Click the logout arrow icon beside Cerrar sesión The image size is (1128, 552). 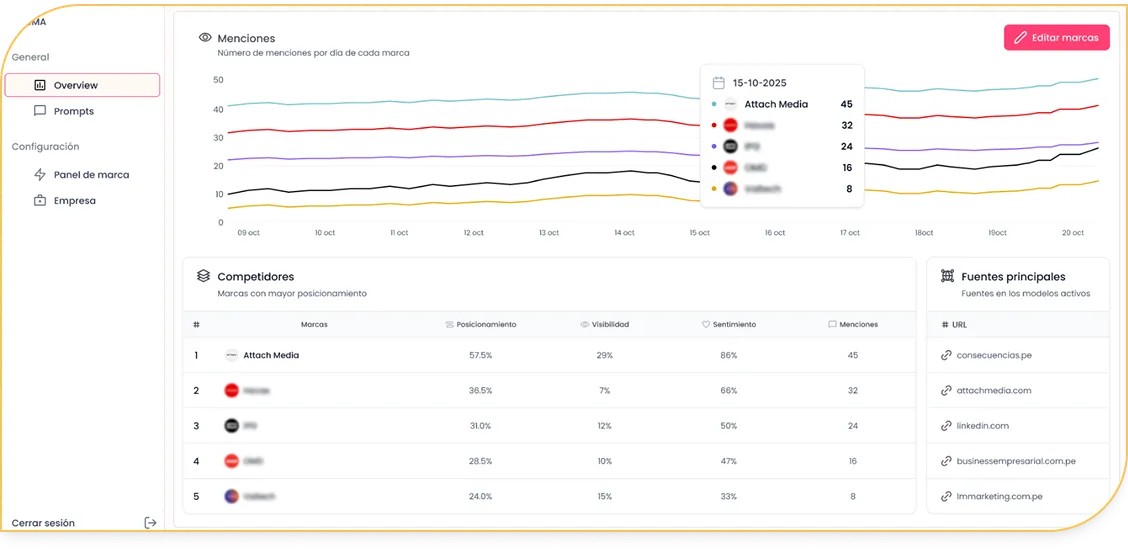(150, 522)
